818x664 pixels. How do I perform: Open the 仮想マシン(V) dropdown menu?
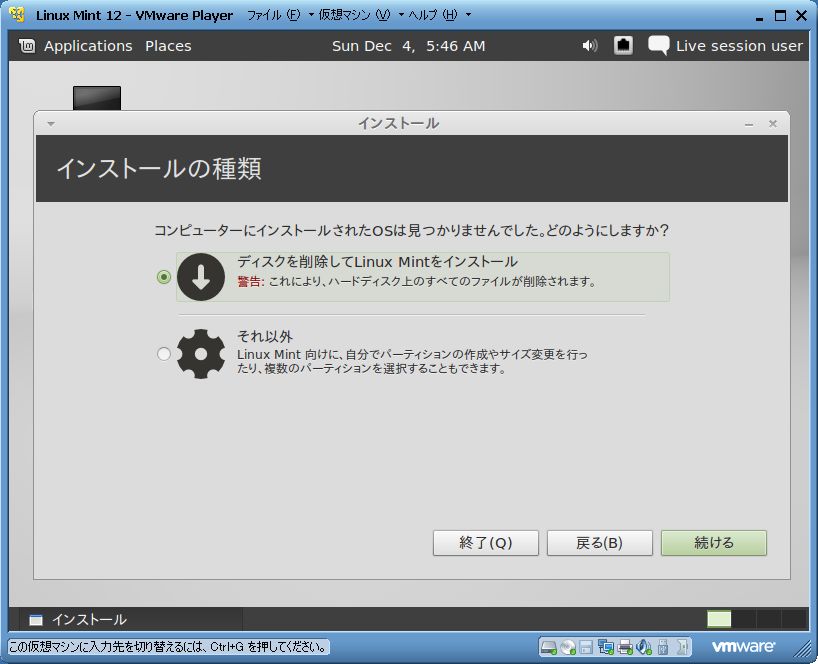click(361, 15)
